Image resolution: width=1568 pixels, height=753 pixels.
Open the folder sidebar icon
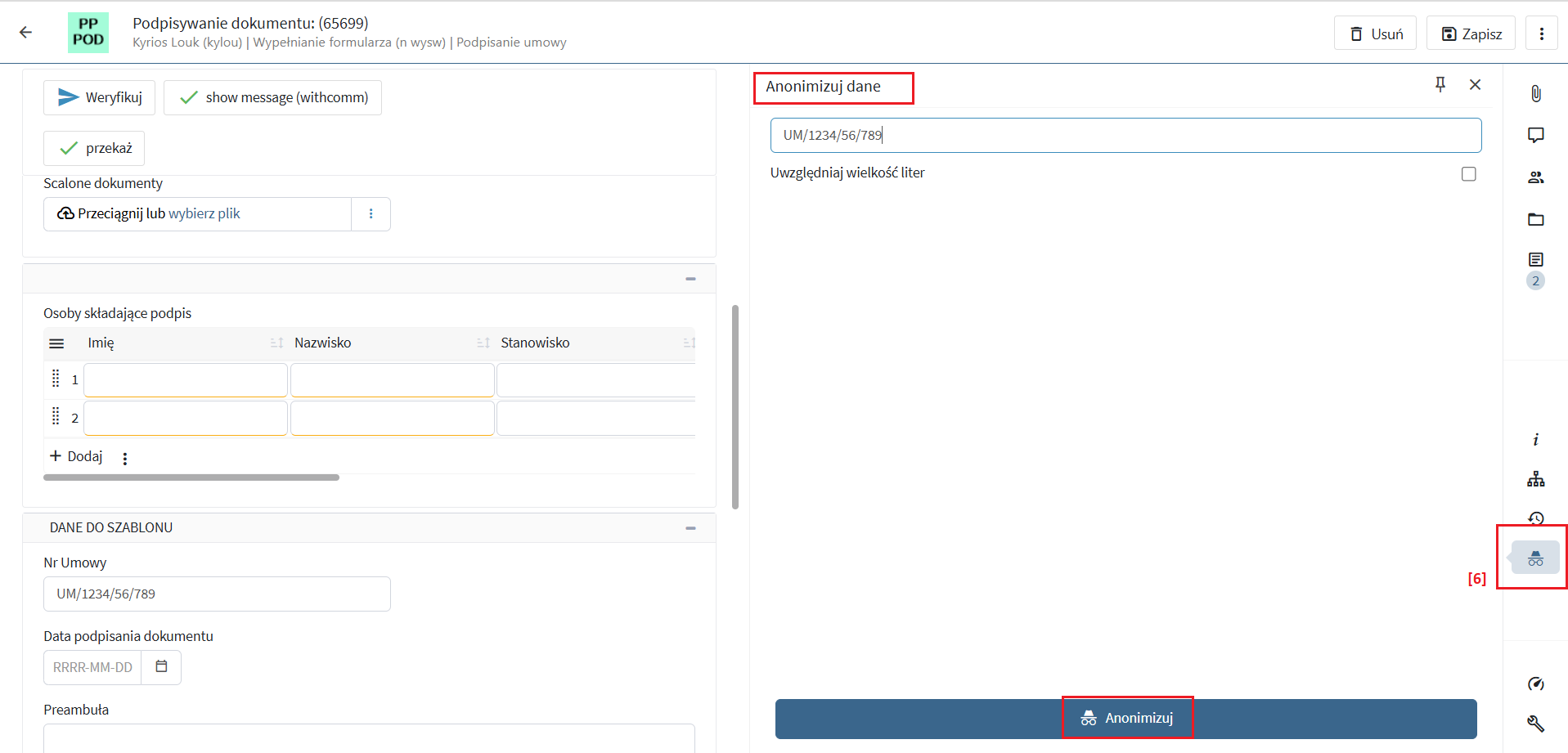coord(1535,219)
